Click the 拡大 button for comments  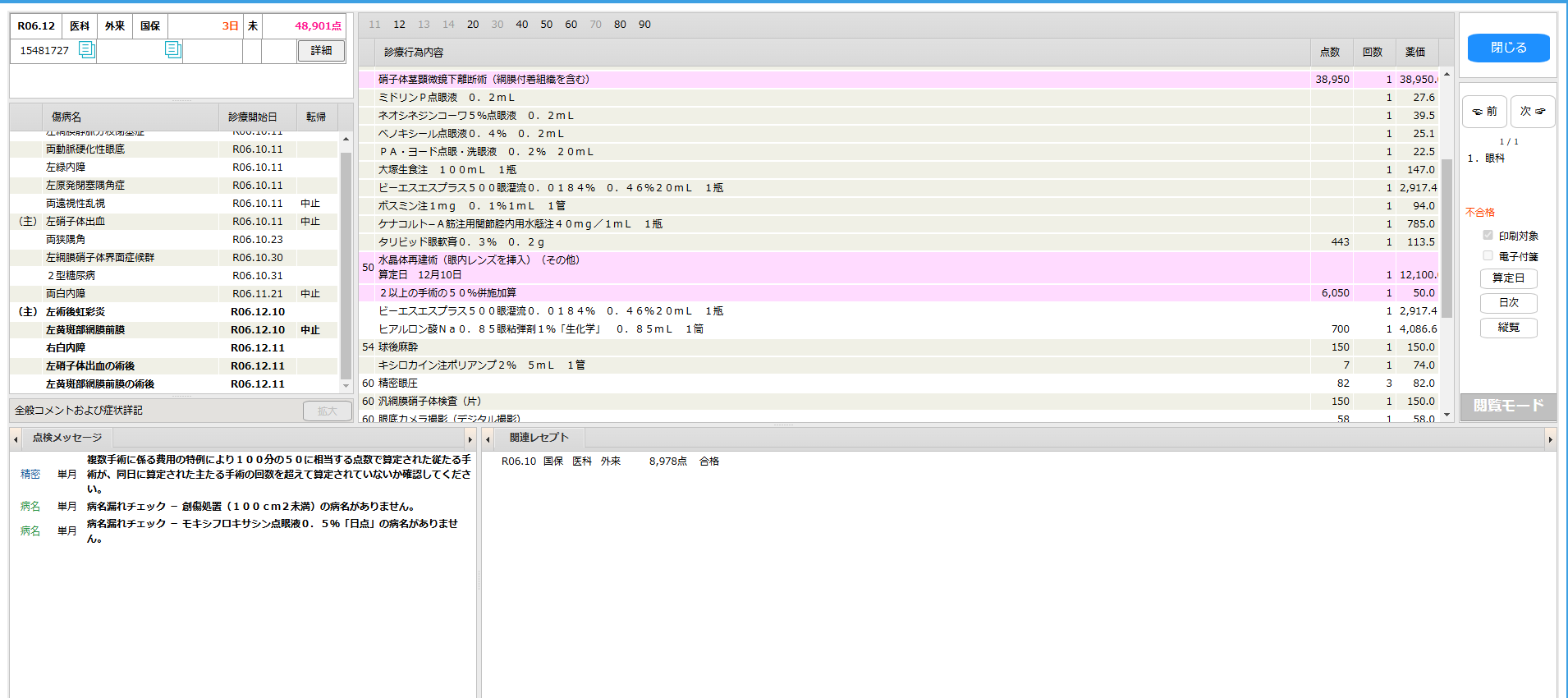[x=327, y=411]
